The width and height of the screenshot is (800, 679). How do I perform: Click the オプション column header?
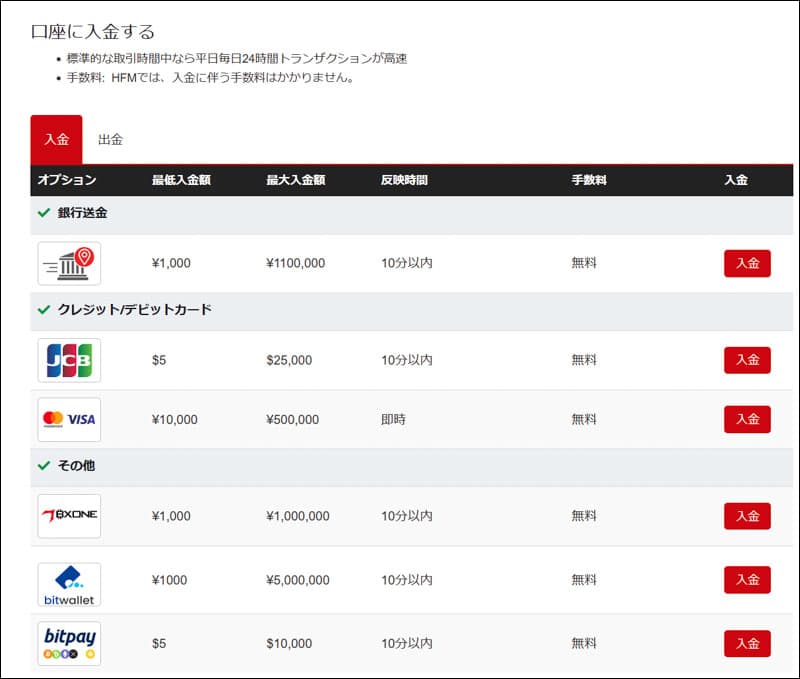pos(67,180)
